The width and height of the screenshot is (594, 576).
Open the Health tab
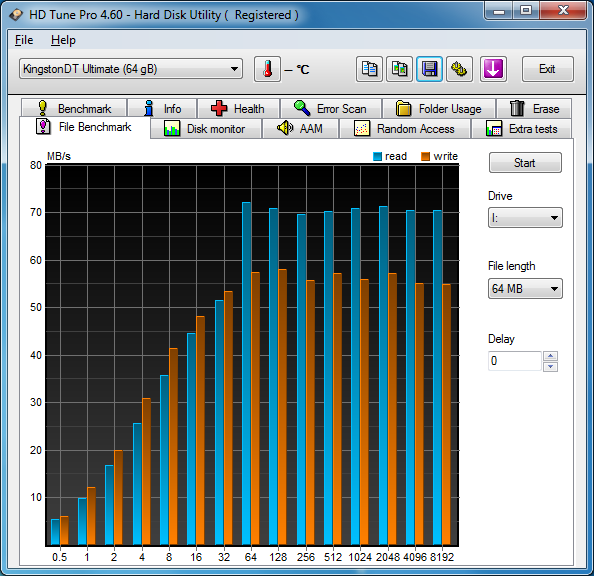point(238,109)
